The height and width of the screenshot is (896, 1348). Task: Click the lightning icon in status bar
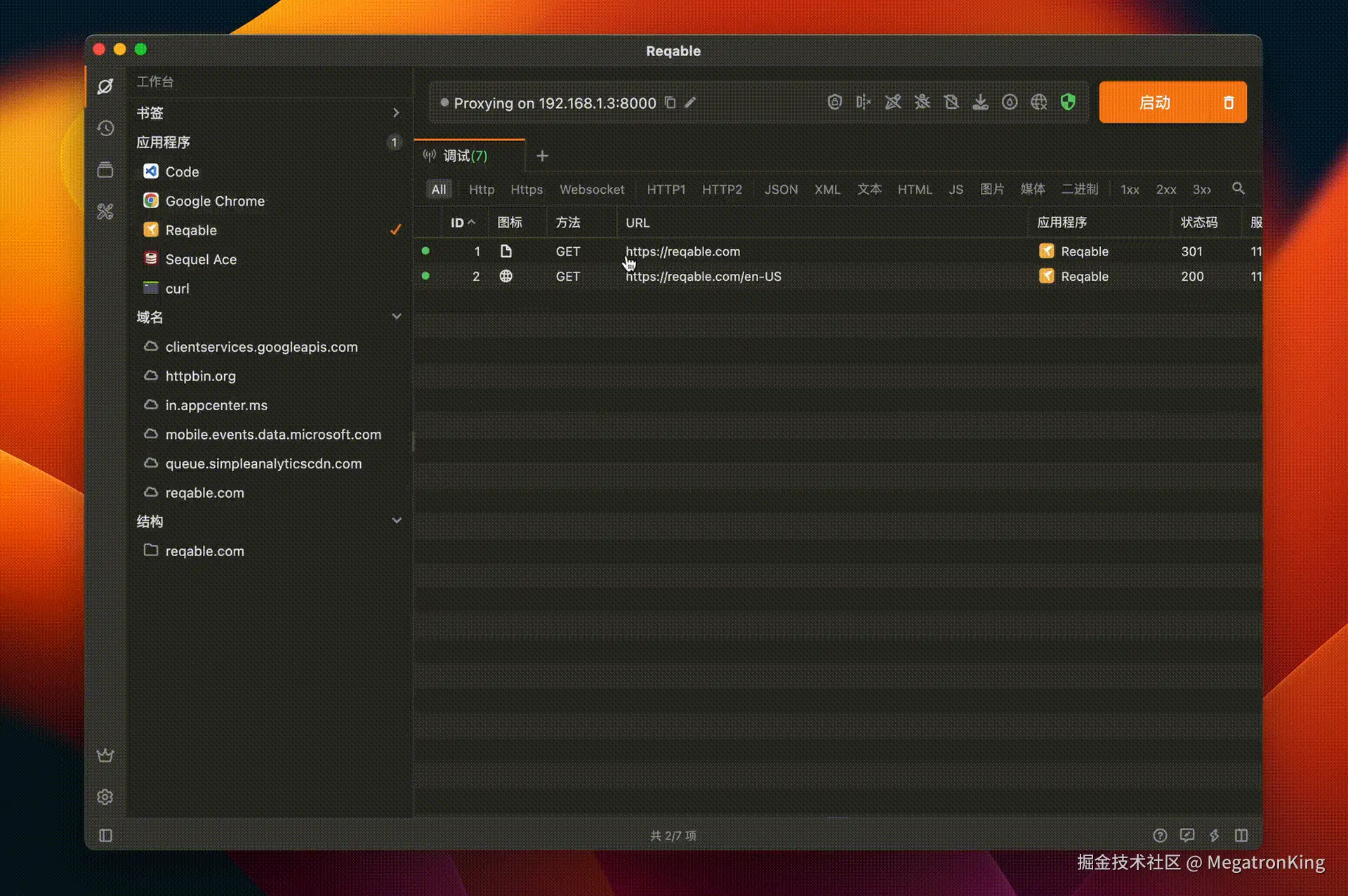point(1214,835)
